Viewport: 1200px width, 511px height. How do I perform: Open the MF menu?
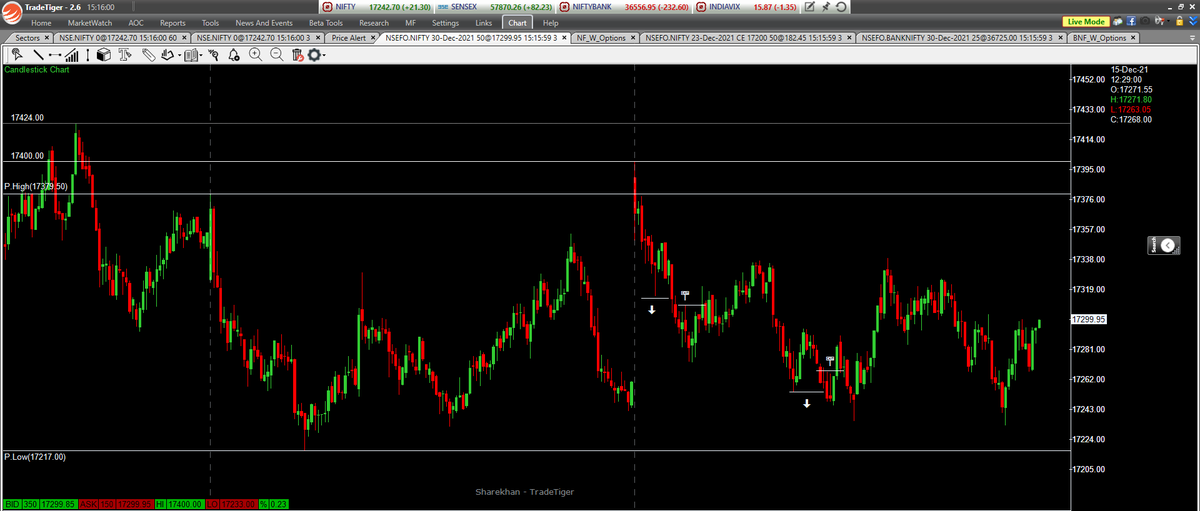click(411, 22)
